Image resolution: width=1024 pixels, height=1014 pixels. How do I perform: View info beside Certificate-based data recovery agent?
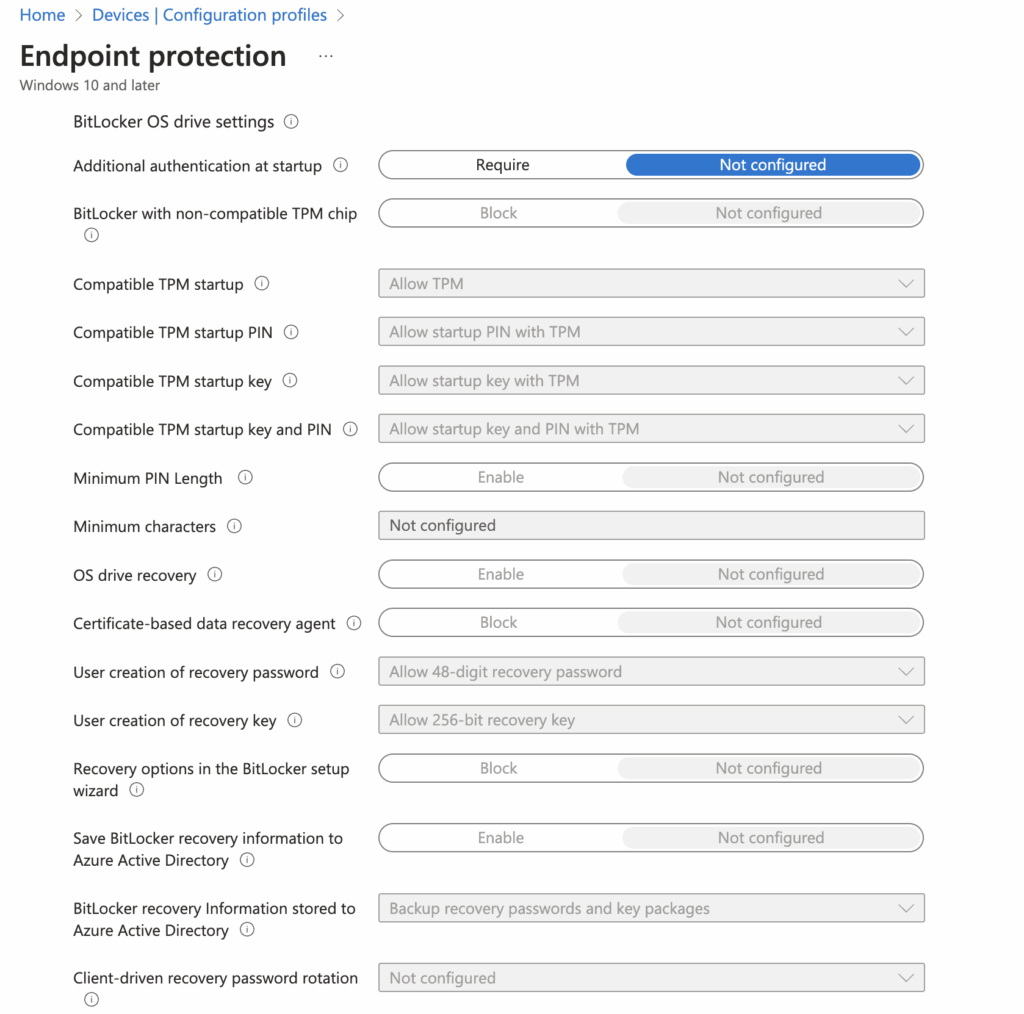click(353, 622)
